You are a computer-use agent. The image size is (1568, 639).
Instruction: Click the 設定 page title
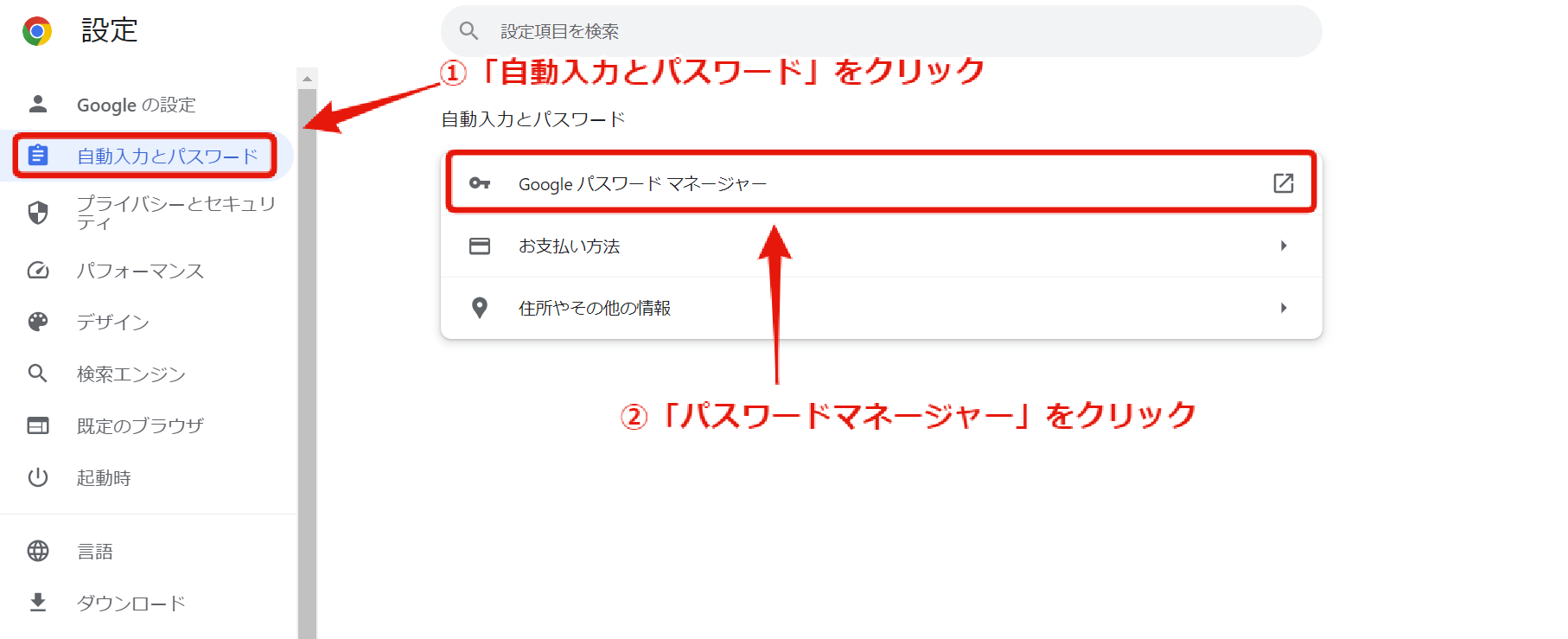pos(109,31)
